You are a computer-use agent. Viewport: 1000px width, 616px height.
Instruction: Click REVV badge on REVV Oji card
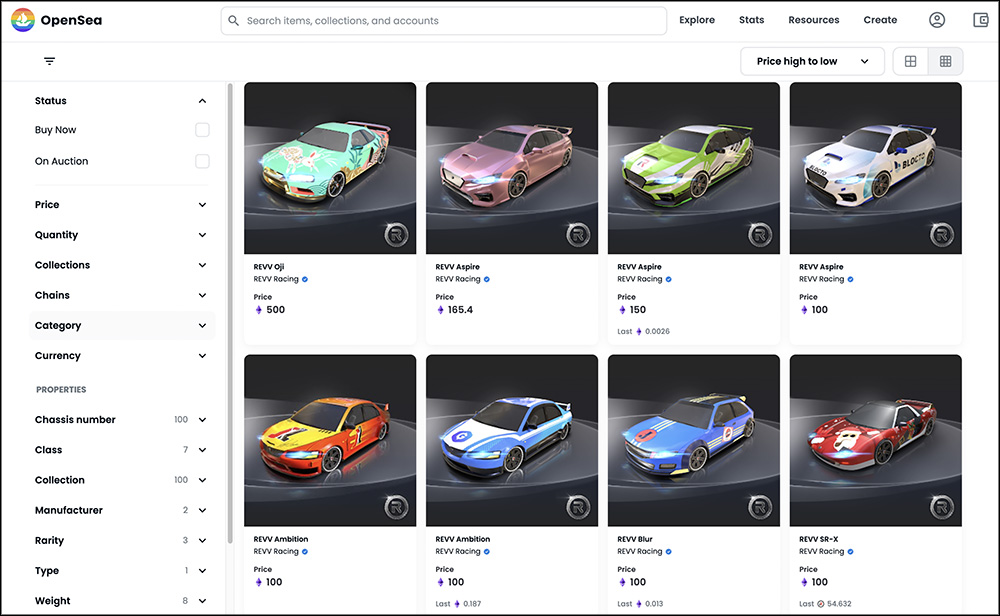coord(396,235)
